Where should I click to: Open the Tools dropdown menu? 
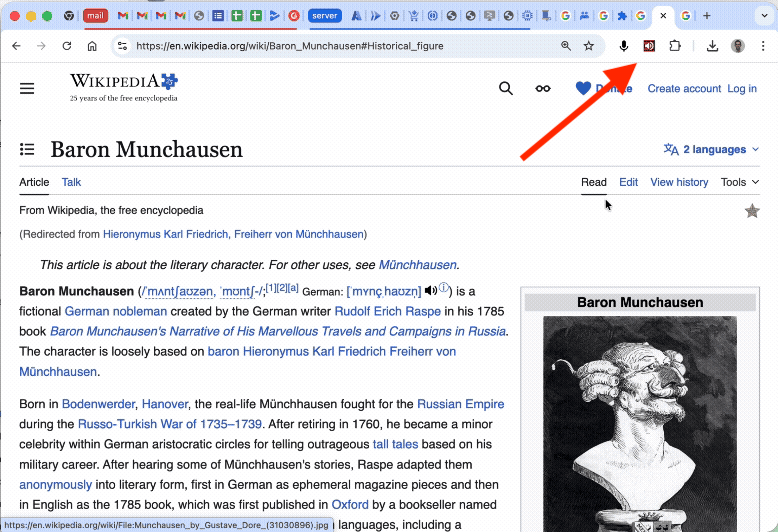(739, 182)
